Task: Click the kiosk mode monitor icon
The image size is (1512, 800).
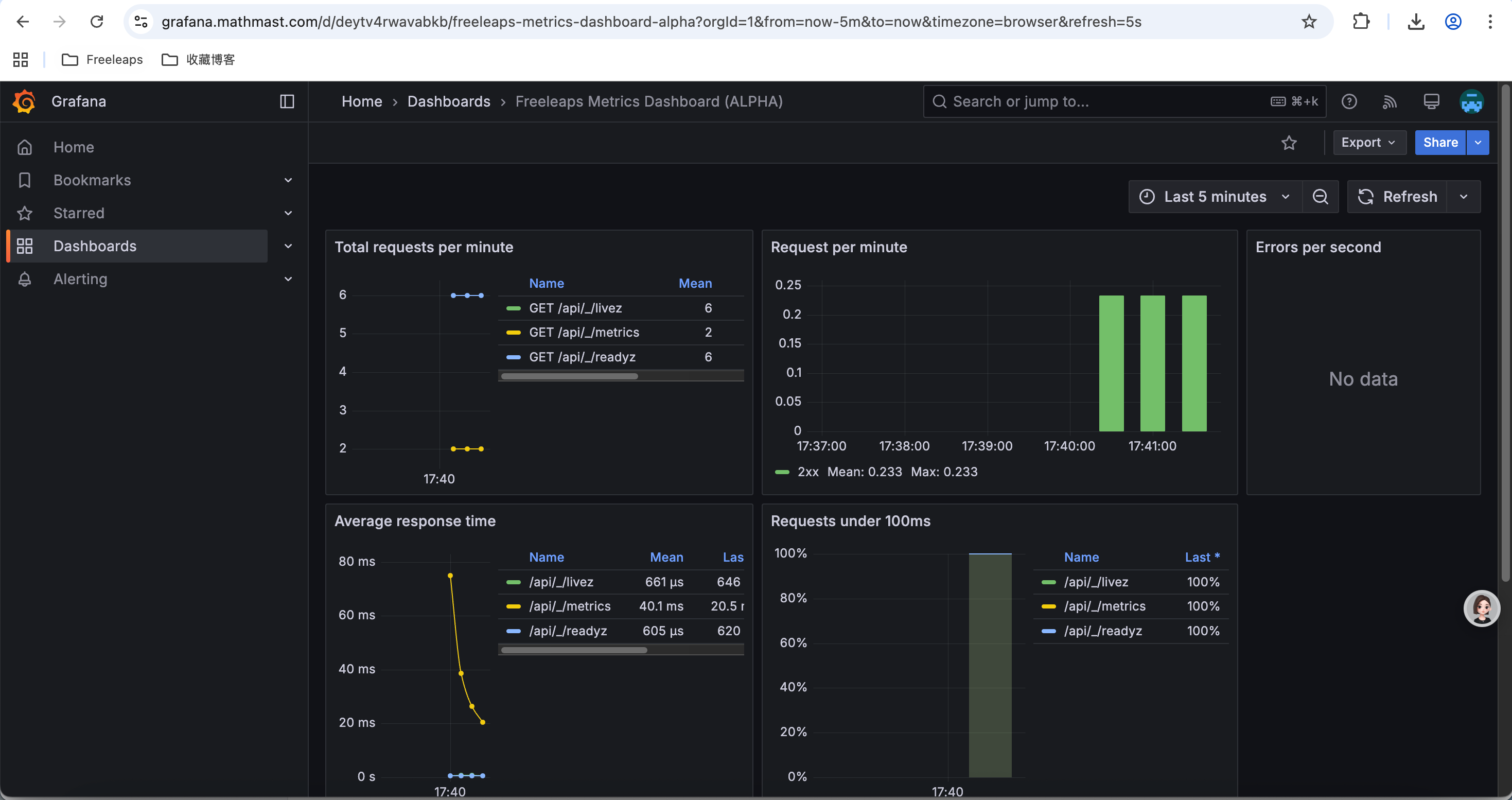Action: [x=1431, y=101]
